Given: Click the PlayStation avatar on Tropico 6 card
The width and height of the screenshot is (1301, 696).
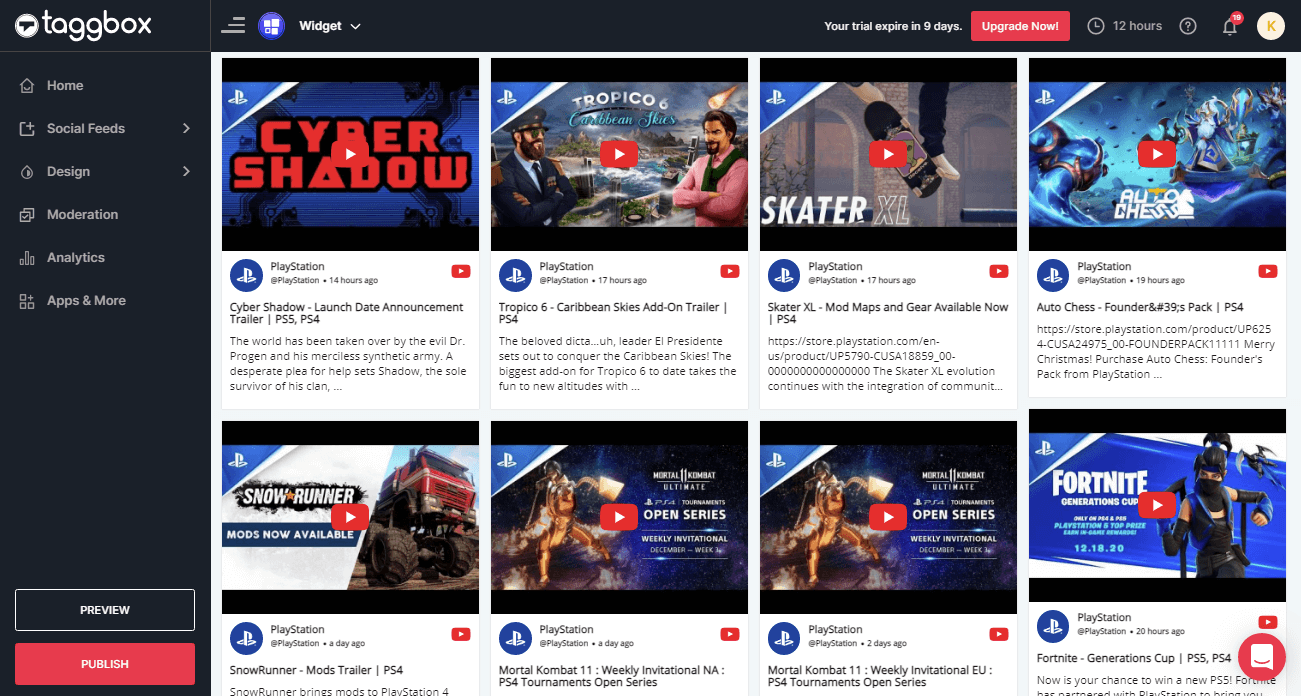Looking at the screenshot, I should (515, 274).
